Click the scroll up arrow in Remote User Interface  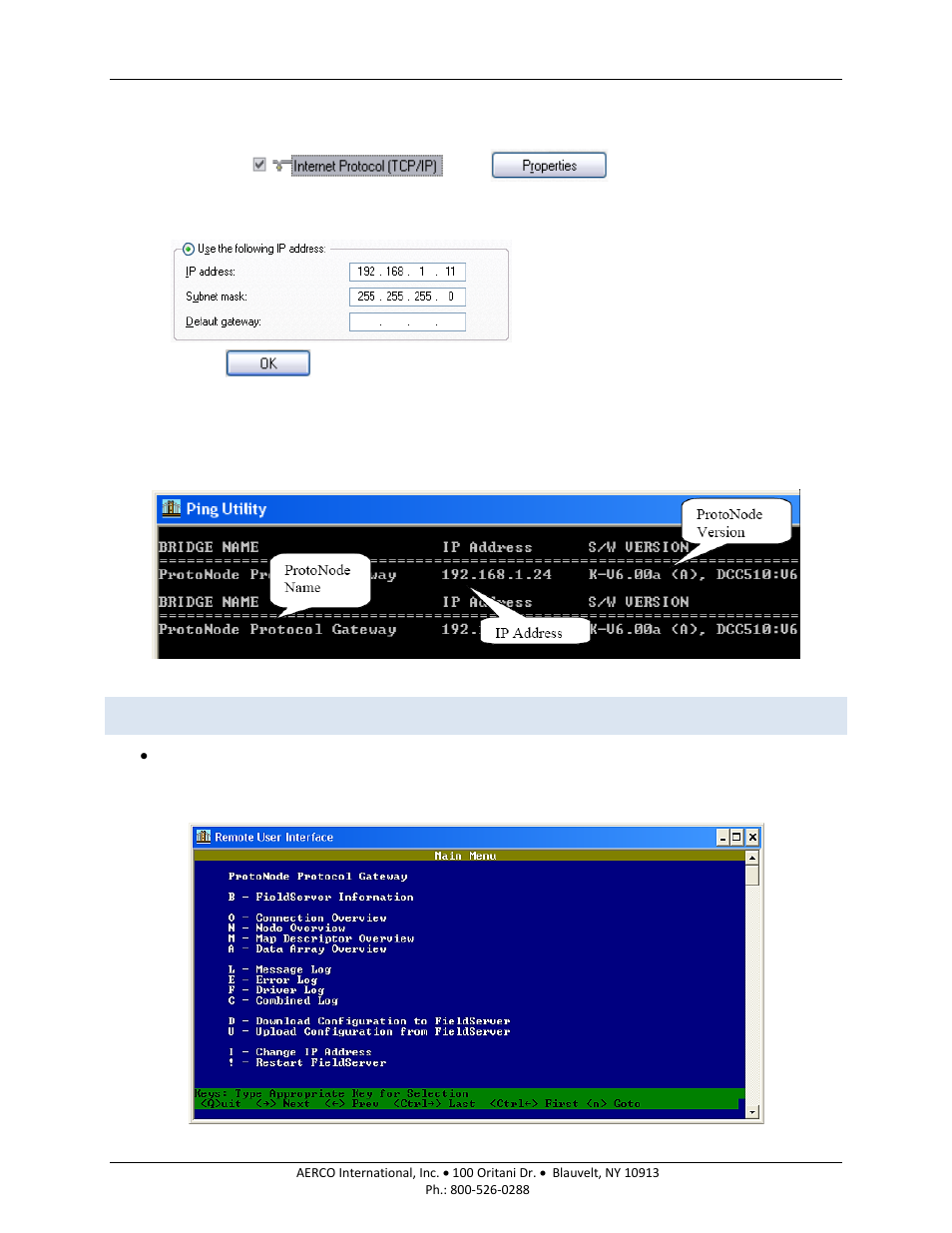tap(752, 858)
